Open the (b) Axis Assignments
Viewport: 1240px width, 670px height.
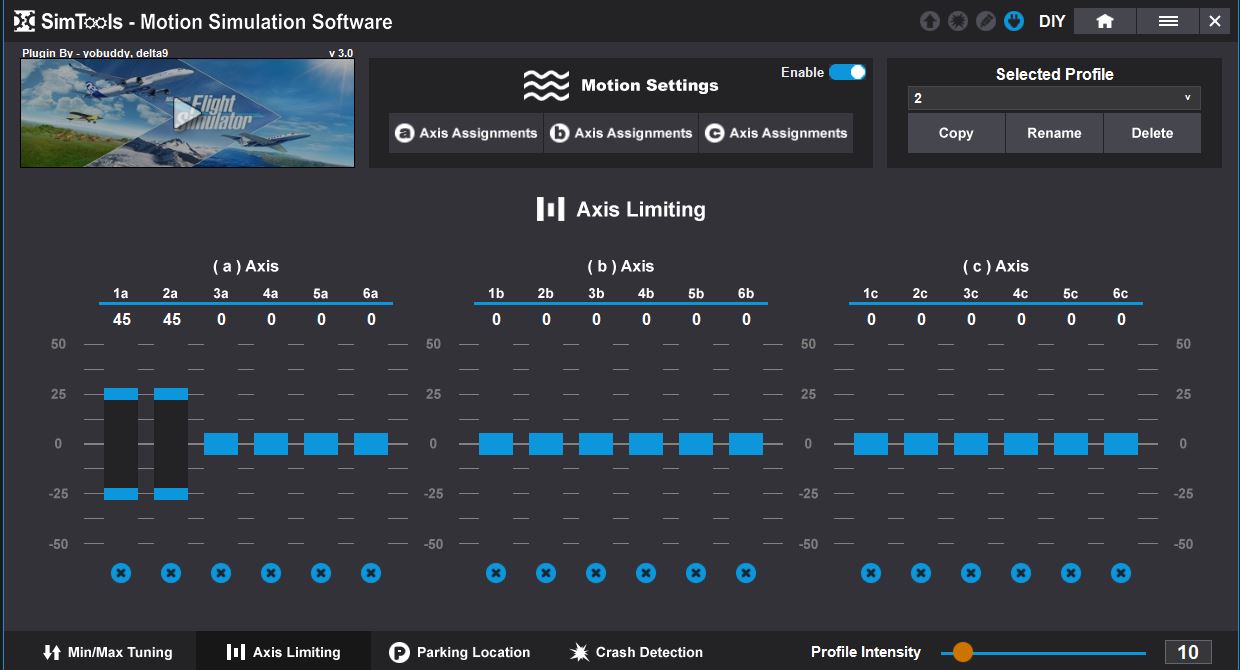tap(621, 133)
